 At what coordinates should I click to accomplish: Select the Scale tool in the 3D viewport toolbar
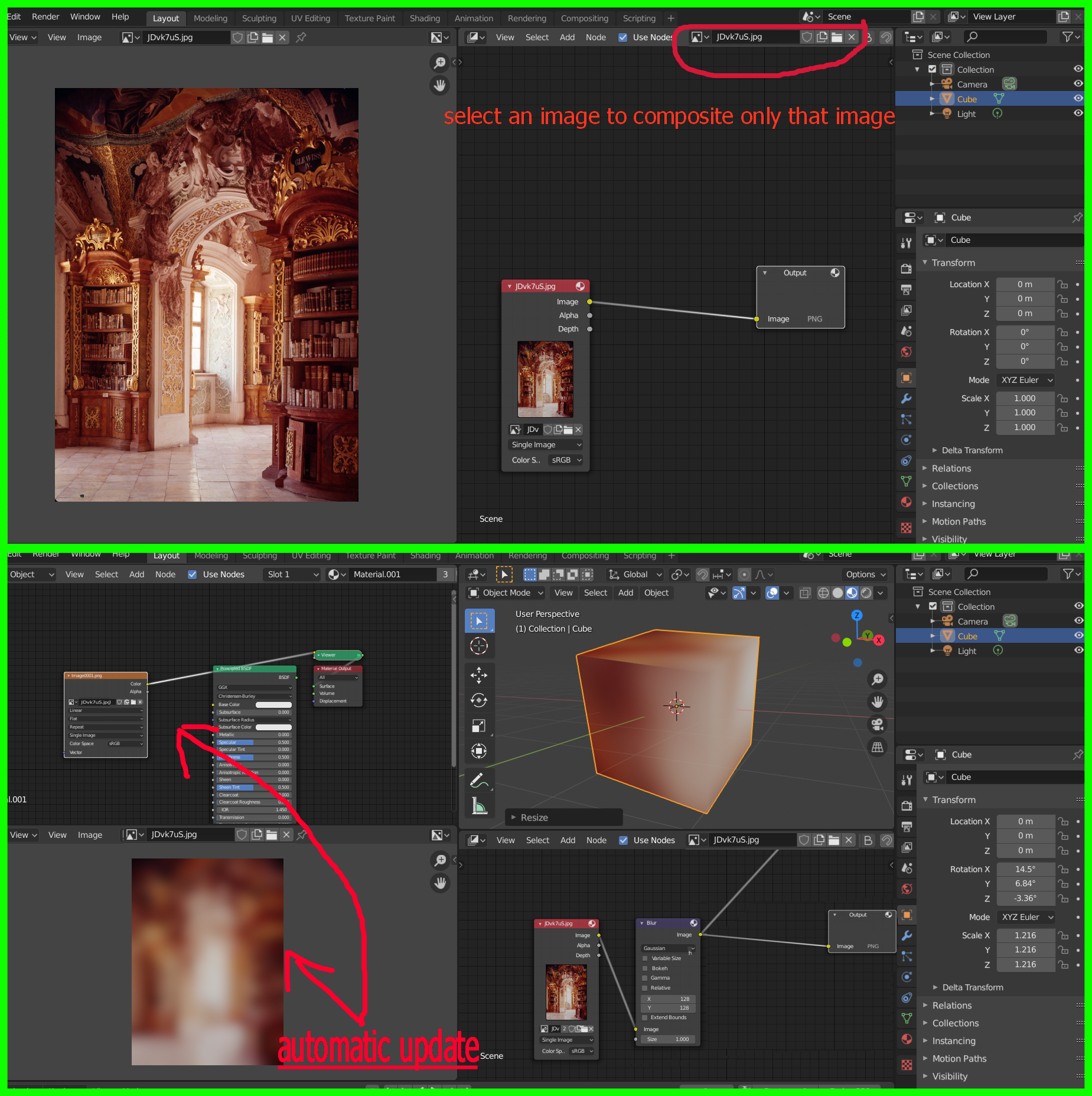pos(478,726)
